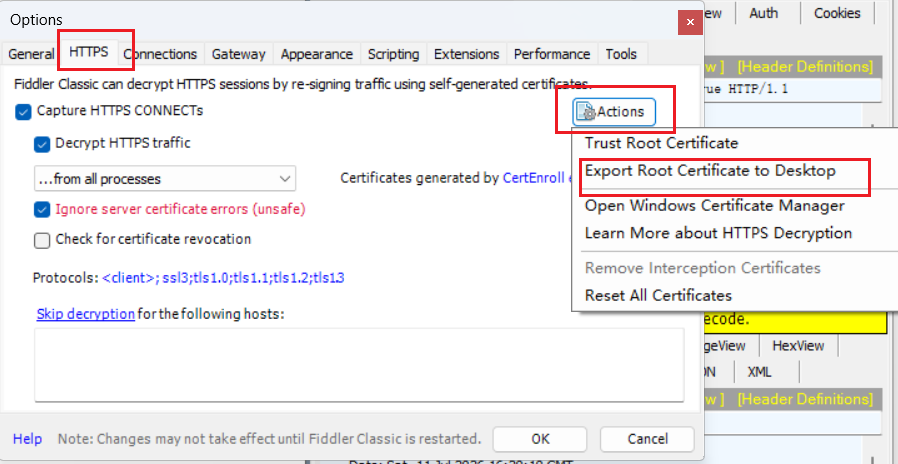This screenshot has width=898, height=464.
Task: Switch to the Performance tab
Action: pos(552,54)
